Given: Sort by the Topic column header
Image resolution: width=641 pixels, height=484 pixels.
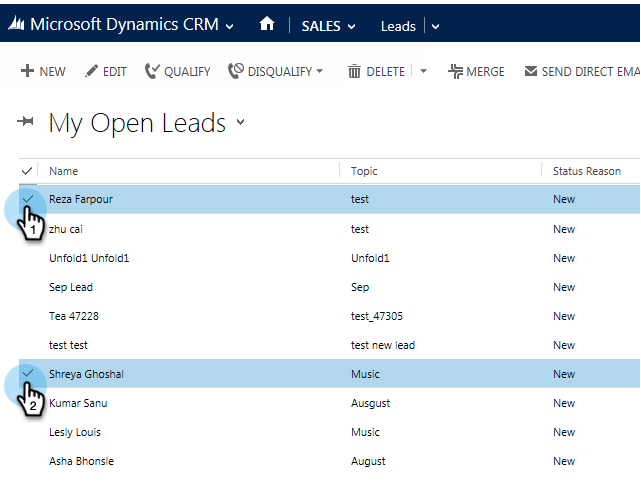Looking at the screenshot, I should click(364, 171).
